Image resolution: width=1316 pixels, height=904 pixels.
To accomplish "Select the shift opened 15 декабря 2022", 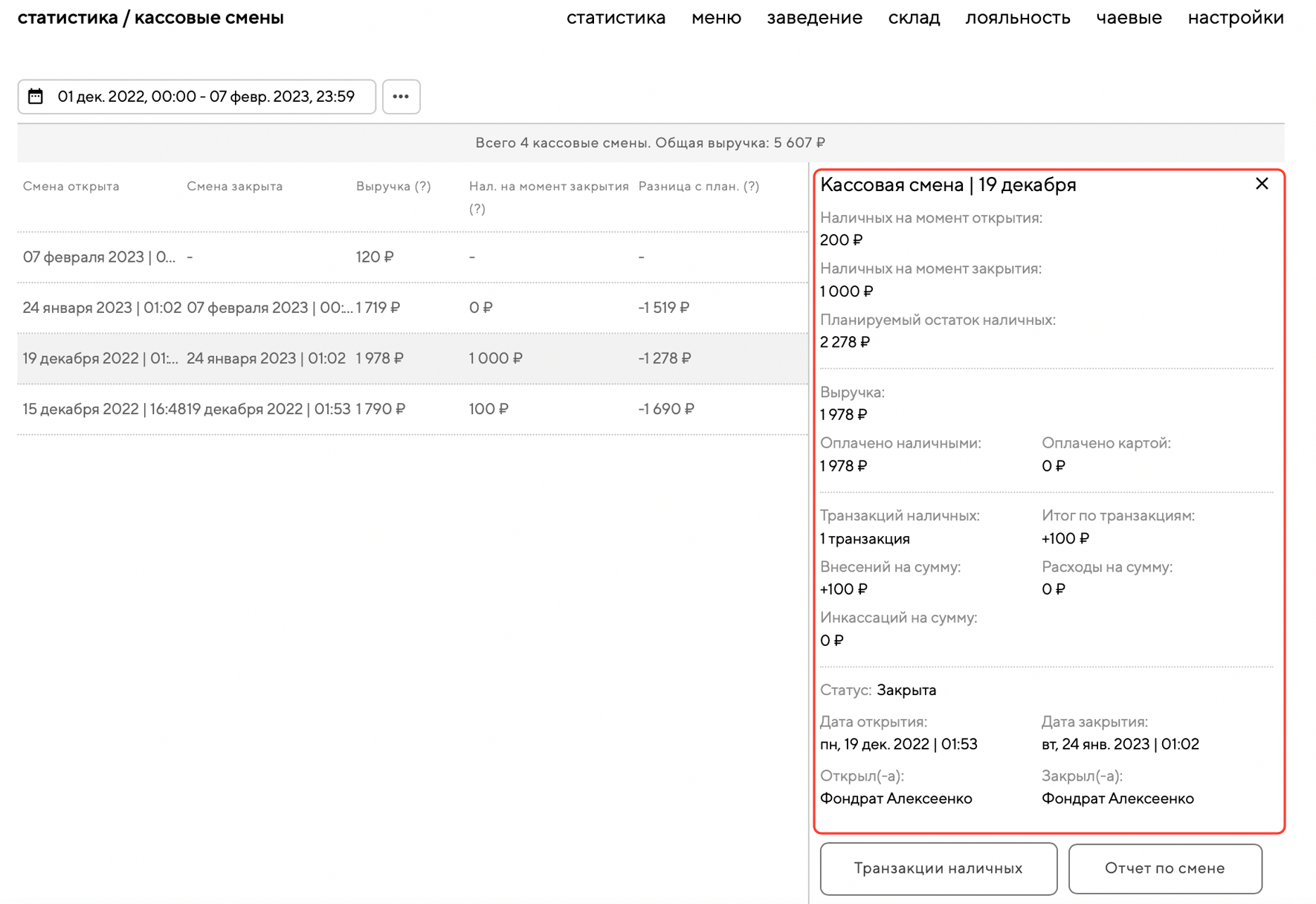I will pos(102,409).
